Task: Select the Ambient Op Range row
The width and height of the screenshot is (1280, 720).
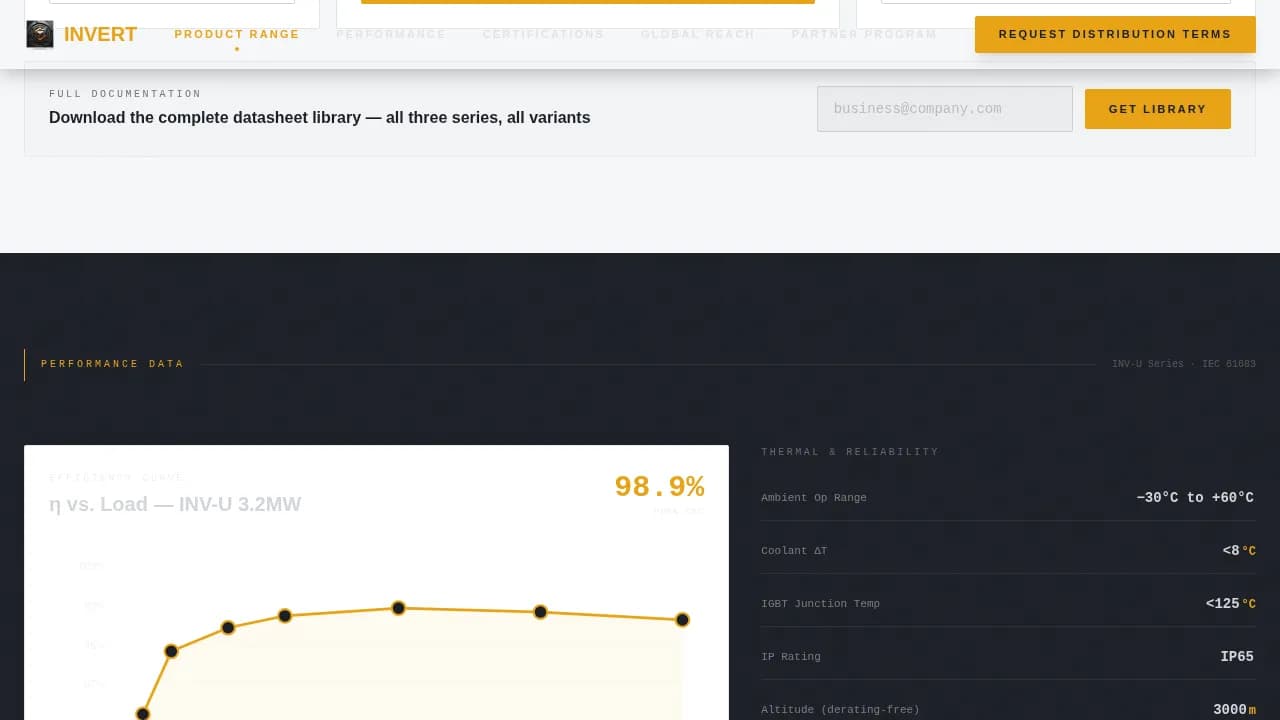Action: (x=1007, y=497)
